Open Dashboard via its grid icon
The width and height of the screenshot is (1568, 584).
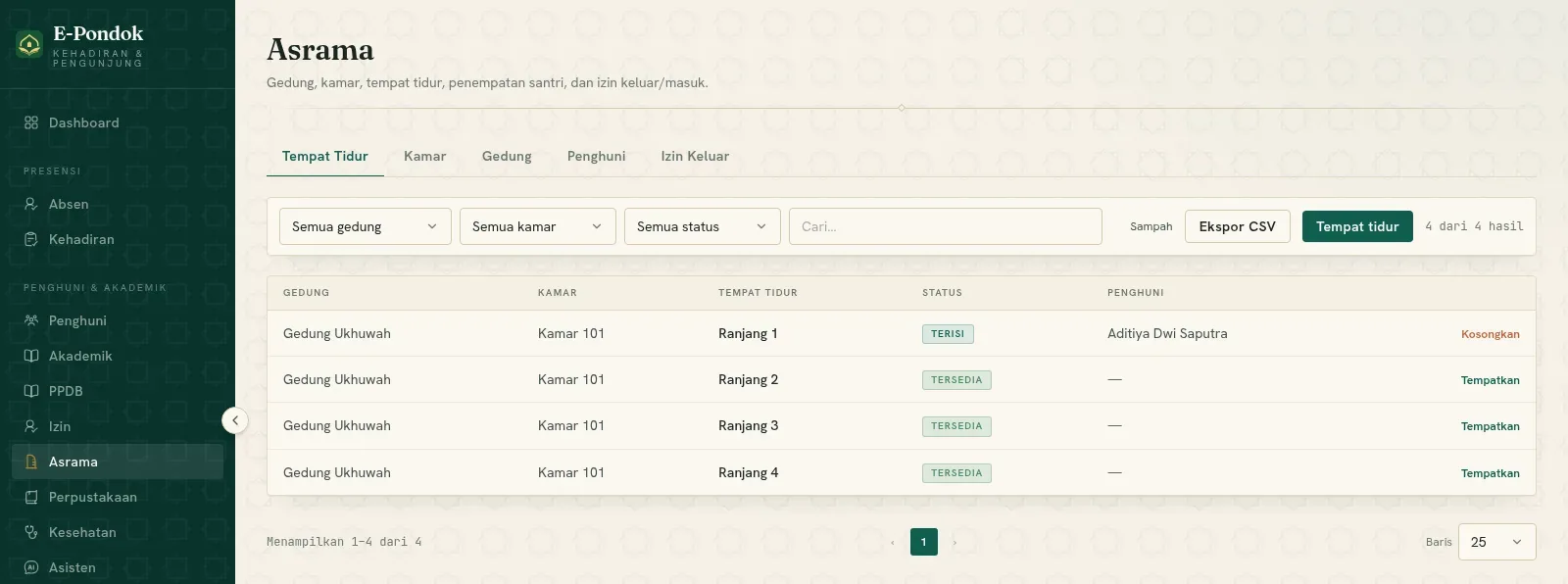(31, 122)
